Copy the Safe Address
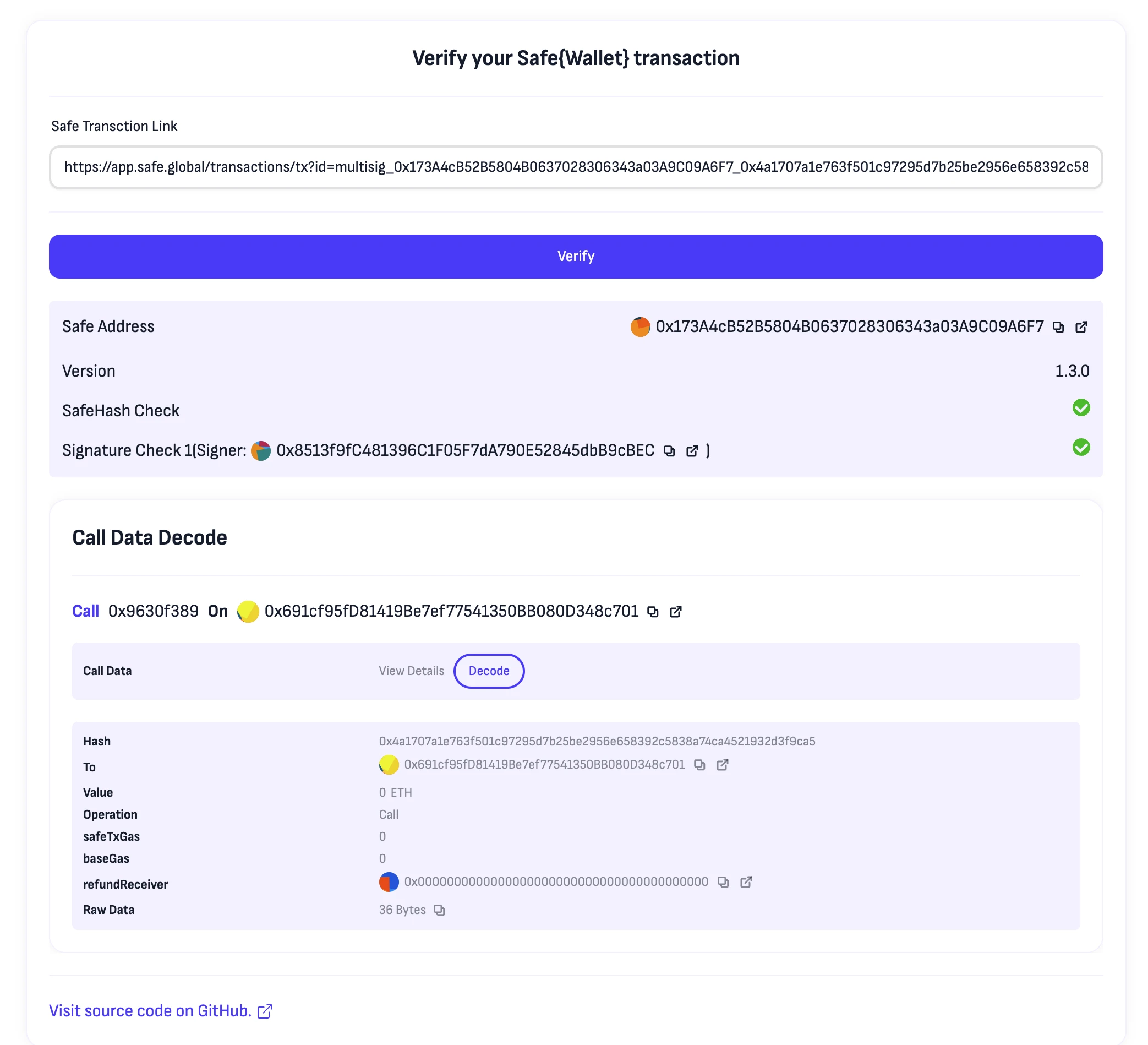Screen dimensions: 1148x1045 click(x=1058, y=327)
